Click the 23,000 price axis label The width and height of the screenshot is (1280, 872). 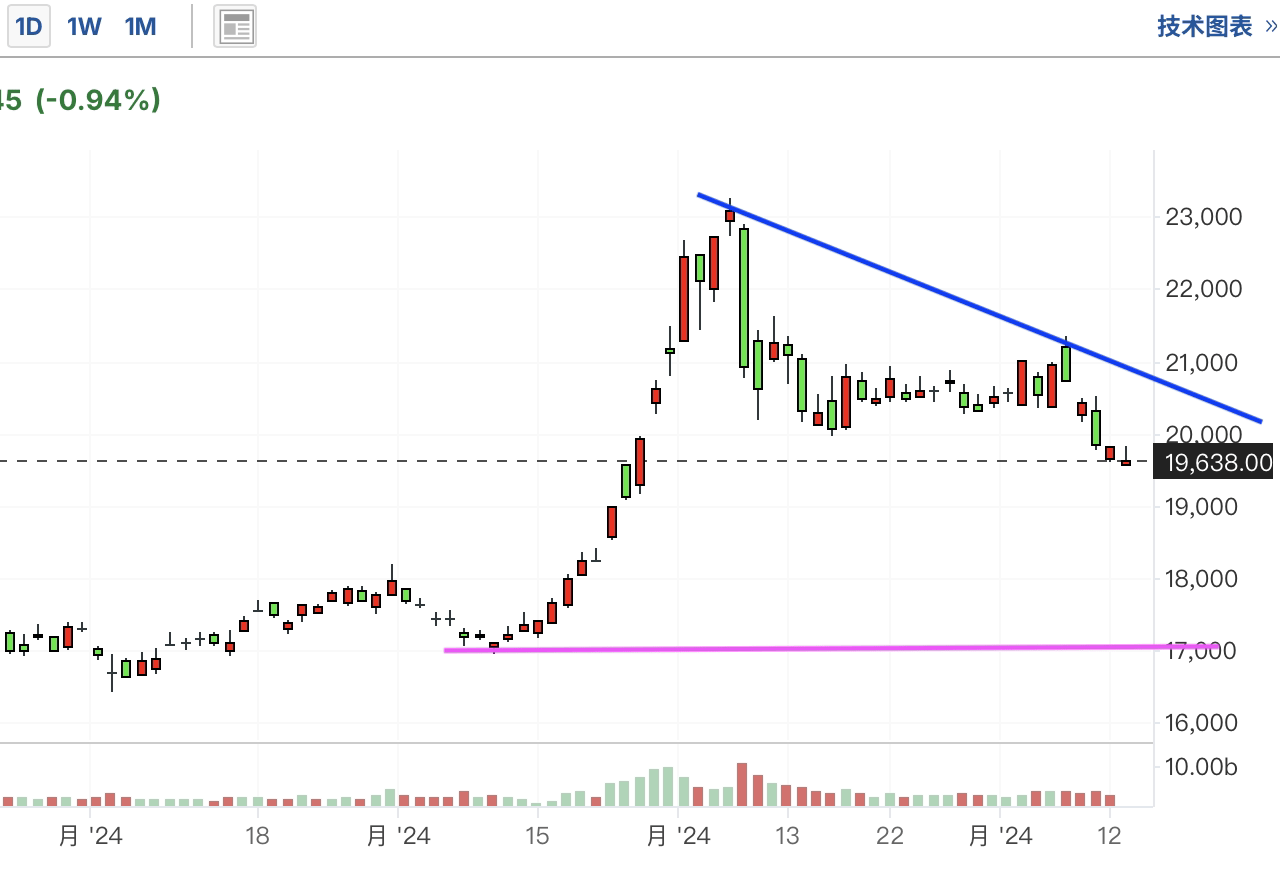[1204, 217]
